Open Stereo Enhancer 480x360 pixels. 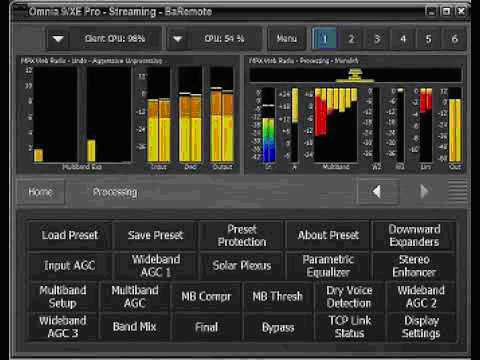coord(414,266)
